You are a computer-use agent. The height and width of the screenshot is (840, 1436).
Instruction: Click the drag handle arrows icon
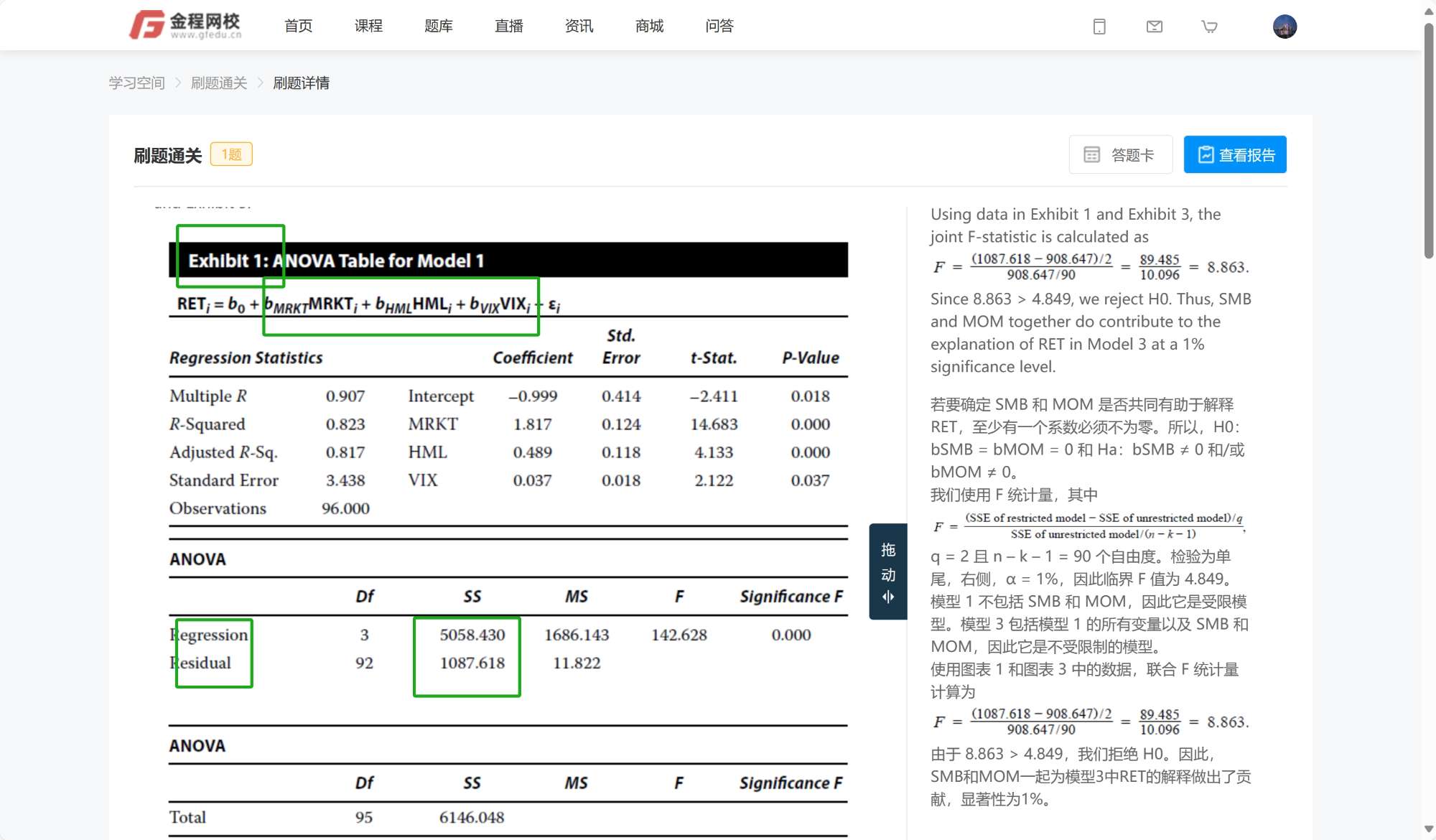(x=888, y=597)
